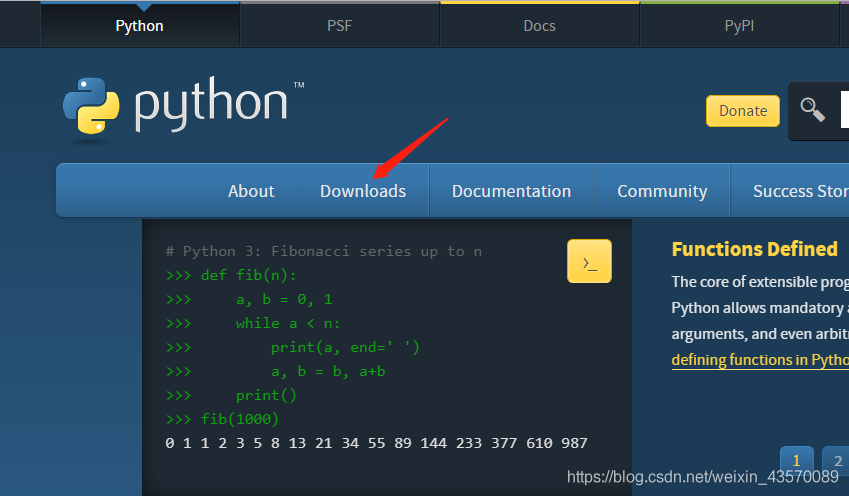Select slide 2 in the carousel pager
The height and width of the screenshot is (496, 849).
tap(835, 461)
